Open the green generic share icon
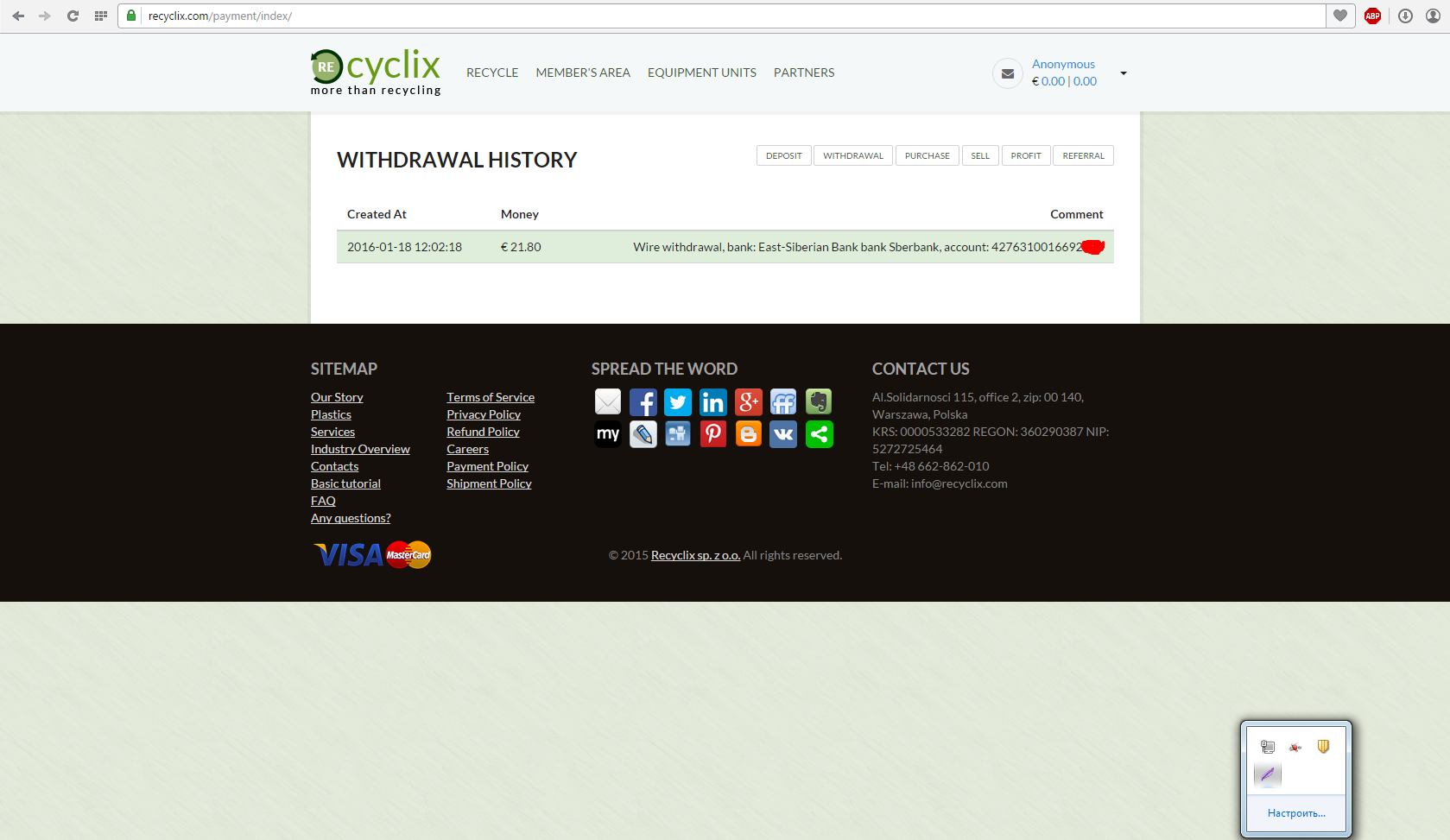Image resolution: width=1450 pixels, height=840 pixels. pos(819,433)
